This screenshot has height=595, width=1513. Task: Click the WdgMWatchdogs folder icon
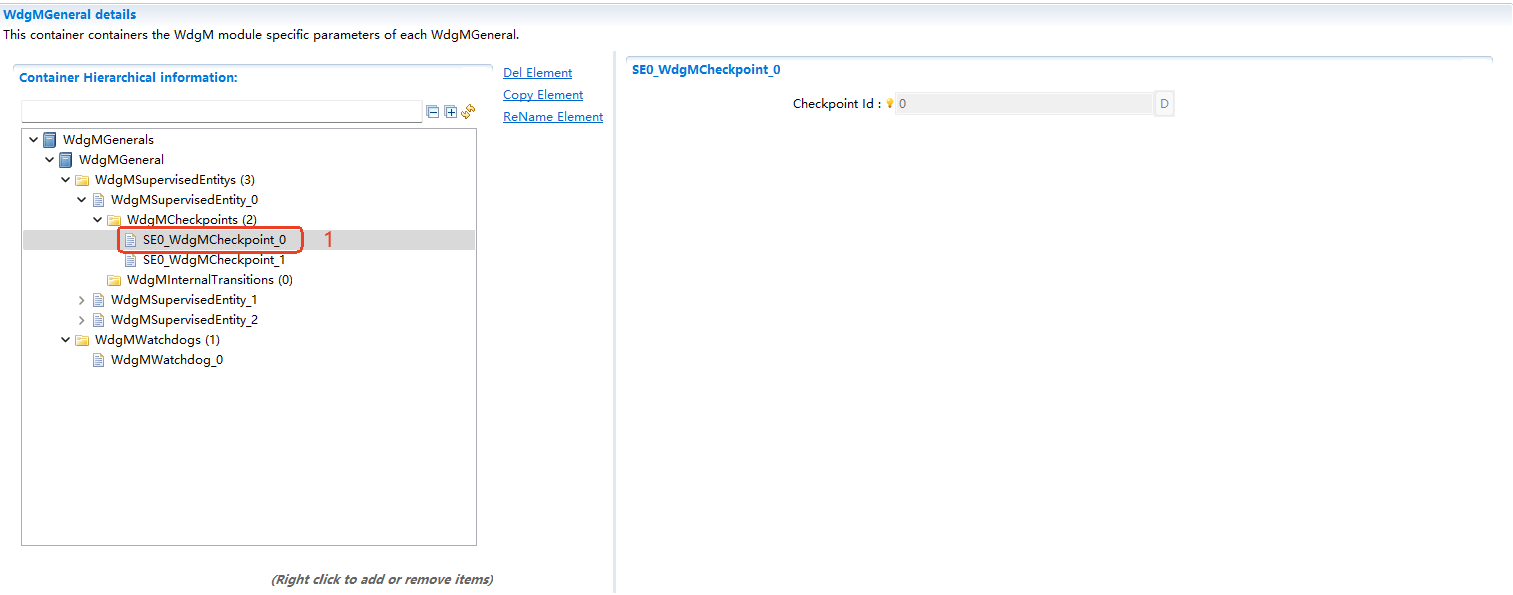coord(82,340)
